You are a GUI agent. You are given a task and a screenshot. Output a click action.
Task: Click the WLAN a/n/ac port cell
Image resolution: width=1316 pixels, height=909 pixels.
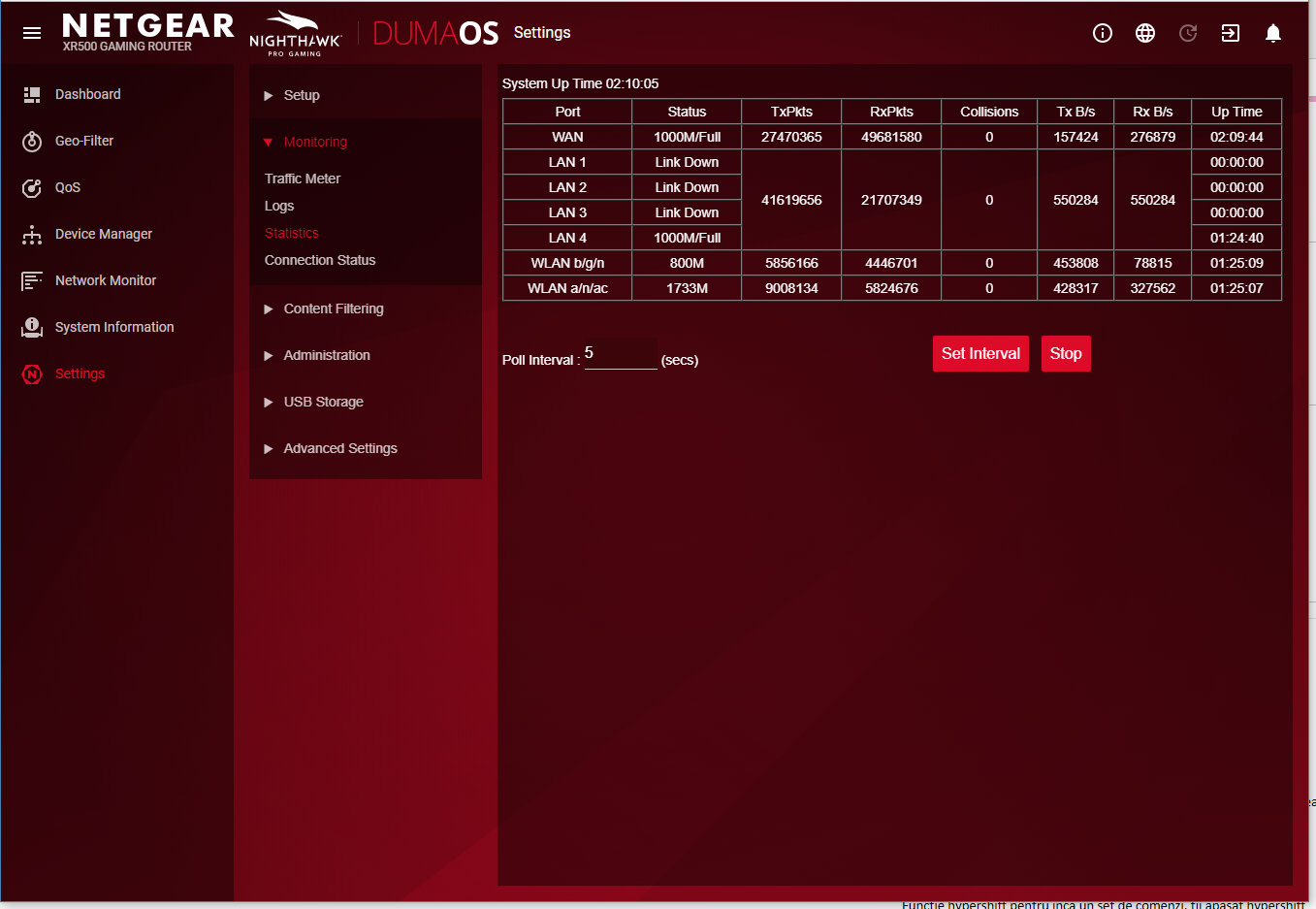click(567, 288)
